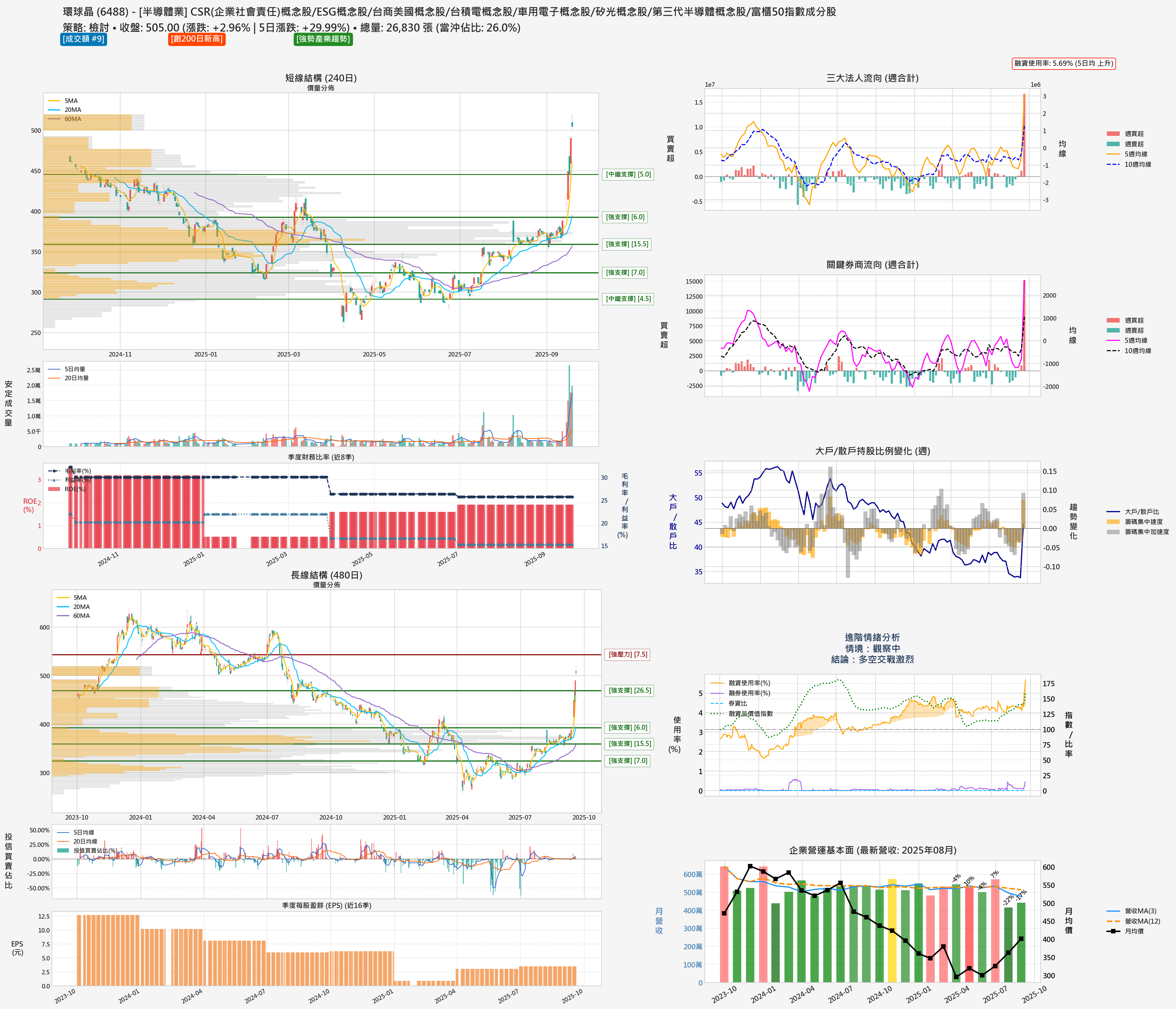
Task: Click the 長線結構 (480日) chart title
Action: (x=326, y=575)
